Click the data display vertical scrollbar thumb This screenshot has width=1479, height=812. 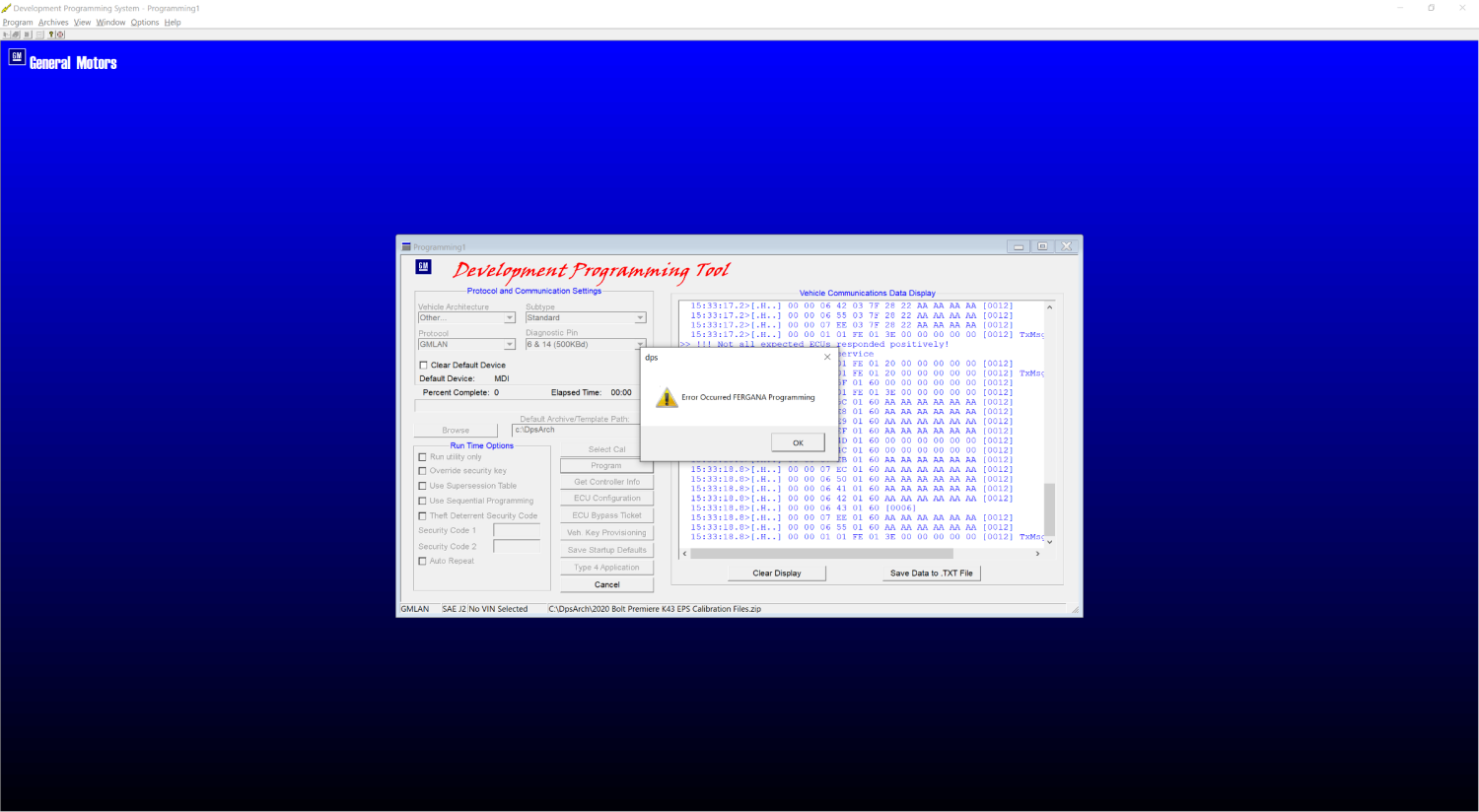tap(1049, 507)
